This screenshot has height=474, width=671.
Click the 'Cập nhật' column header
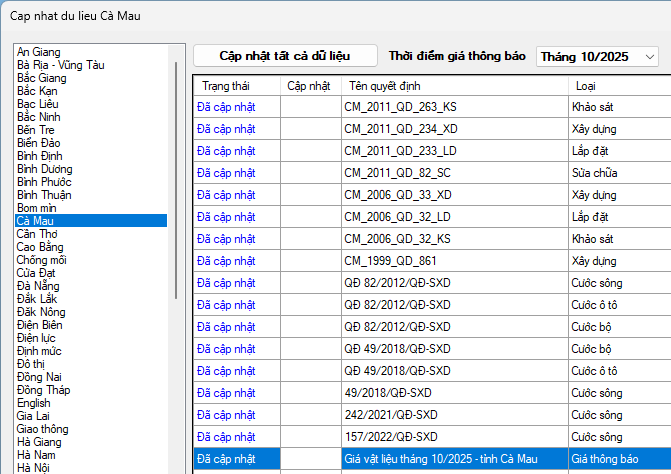point(308,85)
